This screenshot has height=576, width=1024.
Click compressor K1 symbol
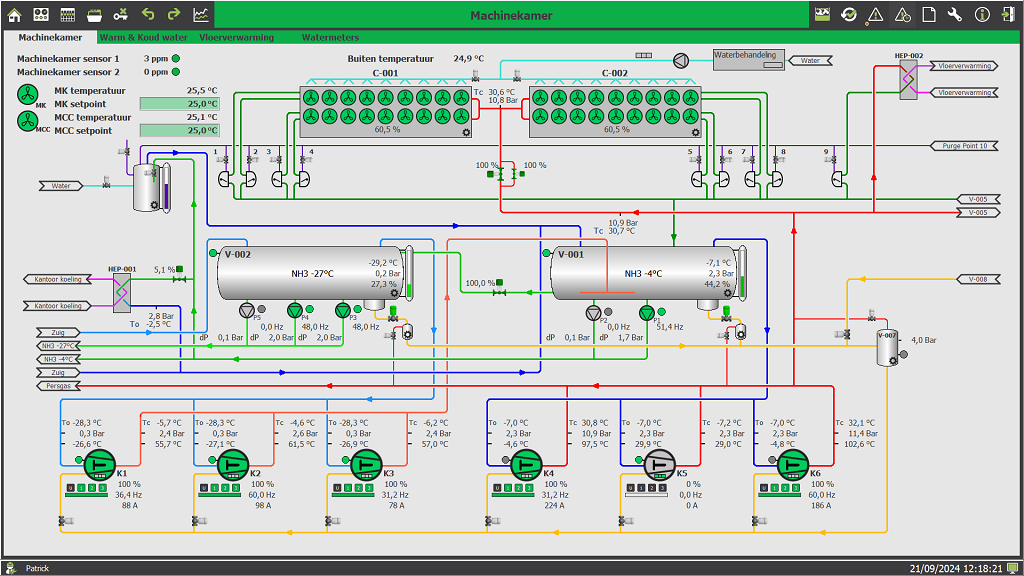tap(100, 464)
